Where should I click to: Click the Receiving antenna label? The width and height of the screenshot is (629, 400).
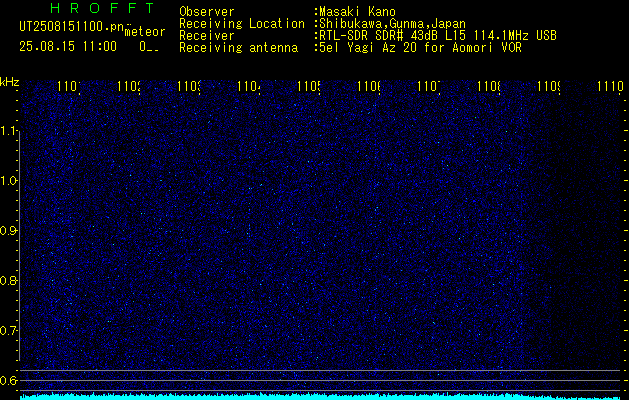239,48
